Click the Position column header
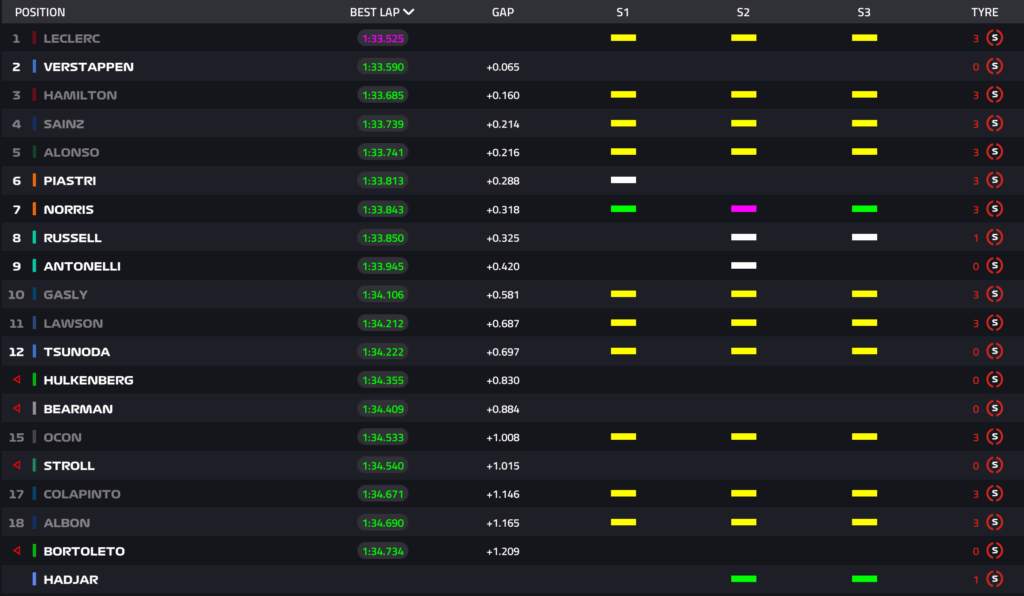The width and height of the screenshot is (1024, 596). pyautogui.click(x=40, y=13)
